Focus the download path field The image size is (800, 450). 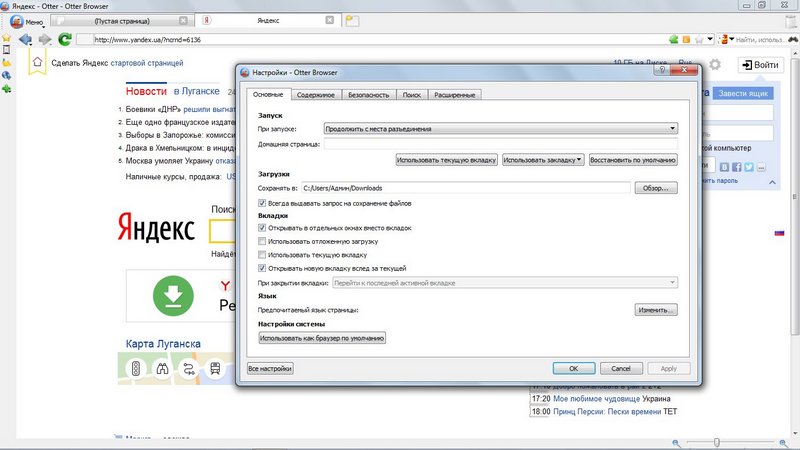[x=466, y=188]
